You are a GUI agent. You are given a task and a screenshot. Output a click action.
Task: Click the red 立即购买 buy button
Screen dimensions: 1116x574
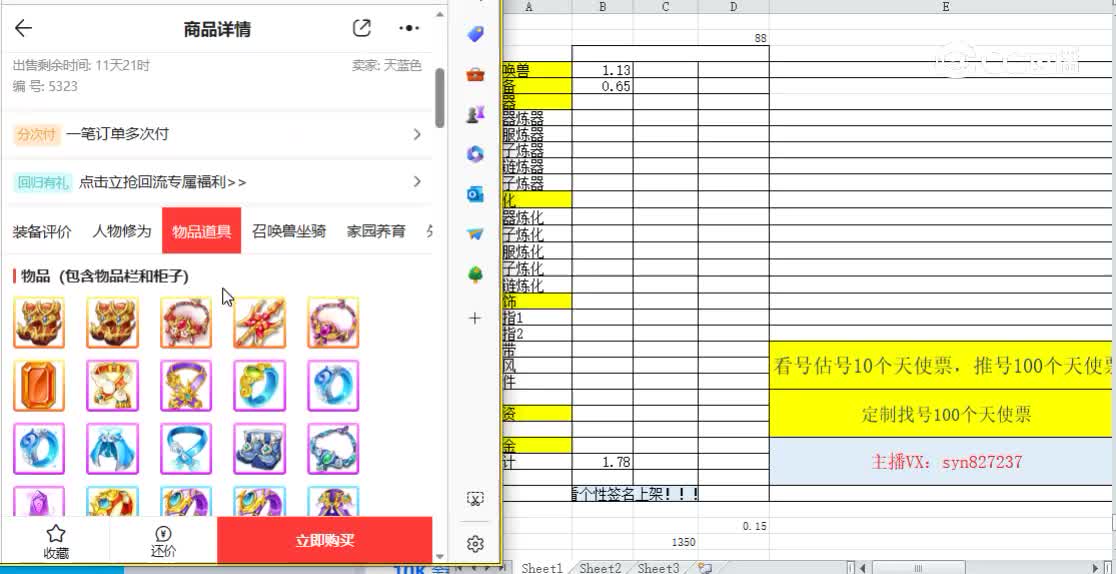pyautogui.click(x=325, y=540)
